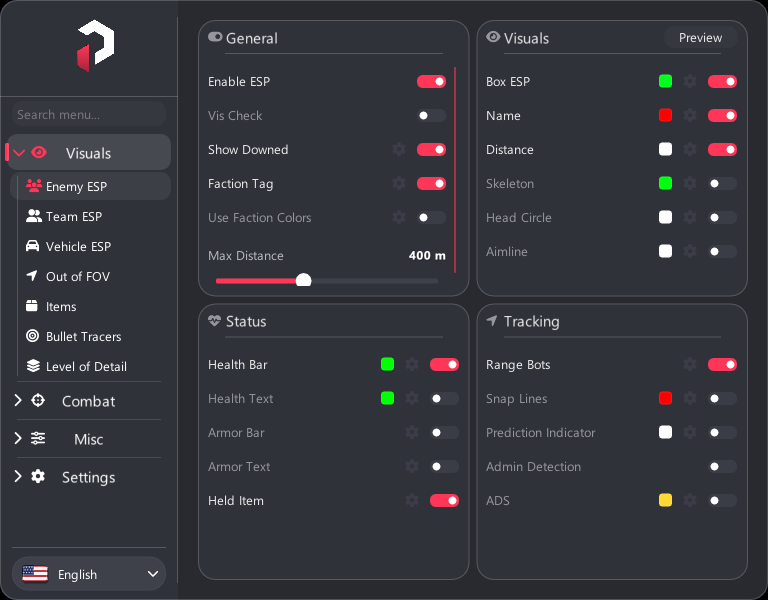The width and height of the screenshot is (768, 600).
Task: Open Faction Tag gear settings
Action: coord(399,184)
